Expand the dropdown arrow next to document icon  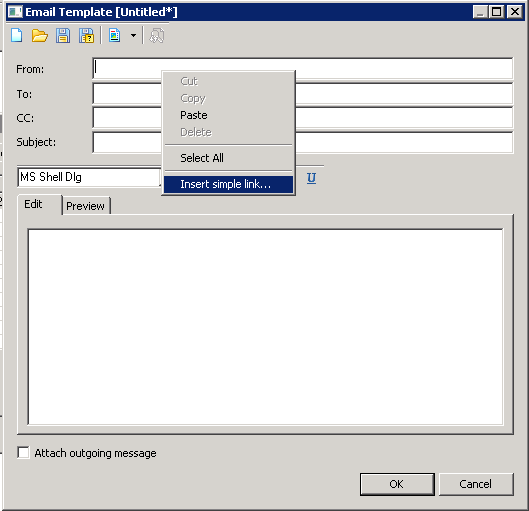click(x=133, y=35)
